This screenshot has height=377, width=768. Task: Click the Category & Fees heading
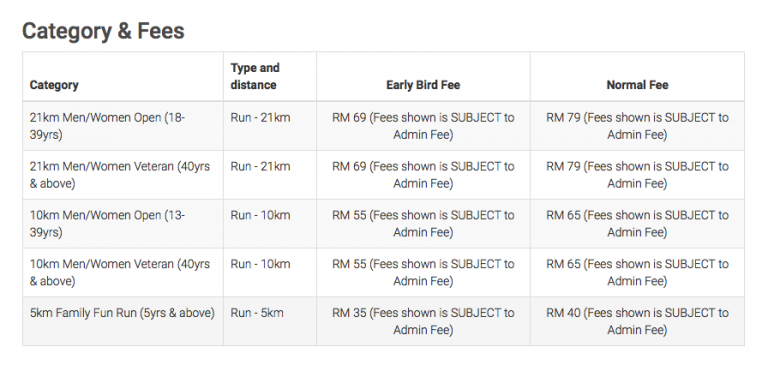pos(103,31)
